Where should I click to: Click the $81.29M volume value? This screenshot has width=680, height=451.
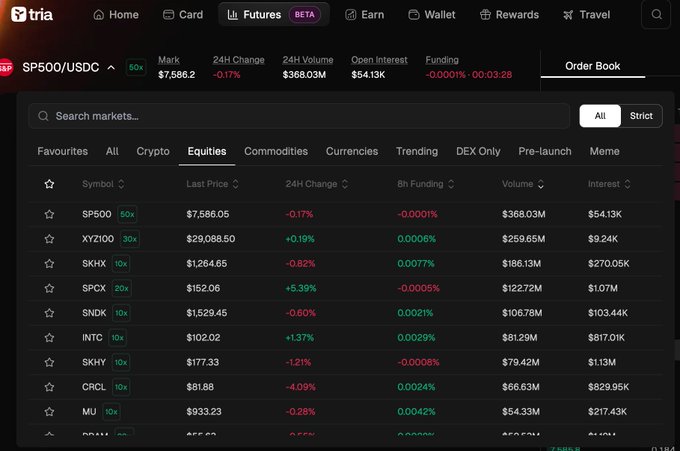[x=520, y=338]
